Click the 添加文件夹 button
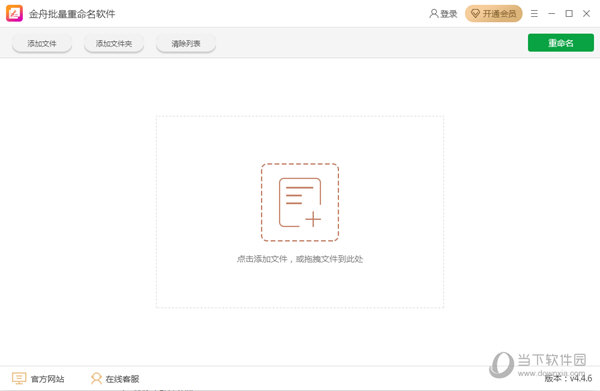 coord(114,43)
